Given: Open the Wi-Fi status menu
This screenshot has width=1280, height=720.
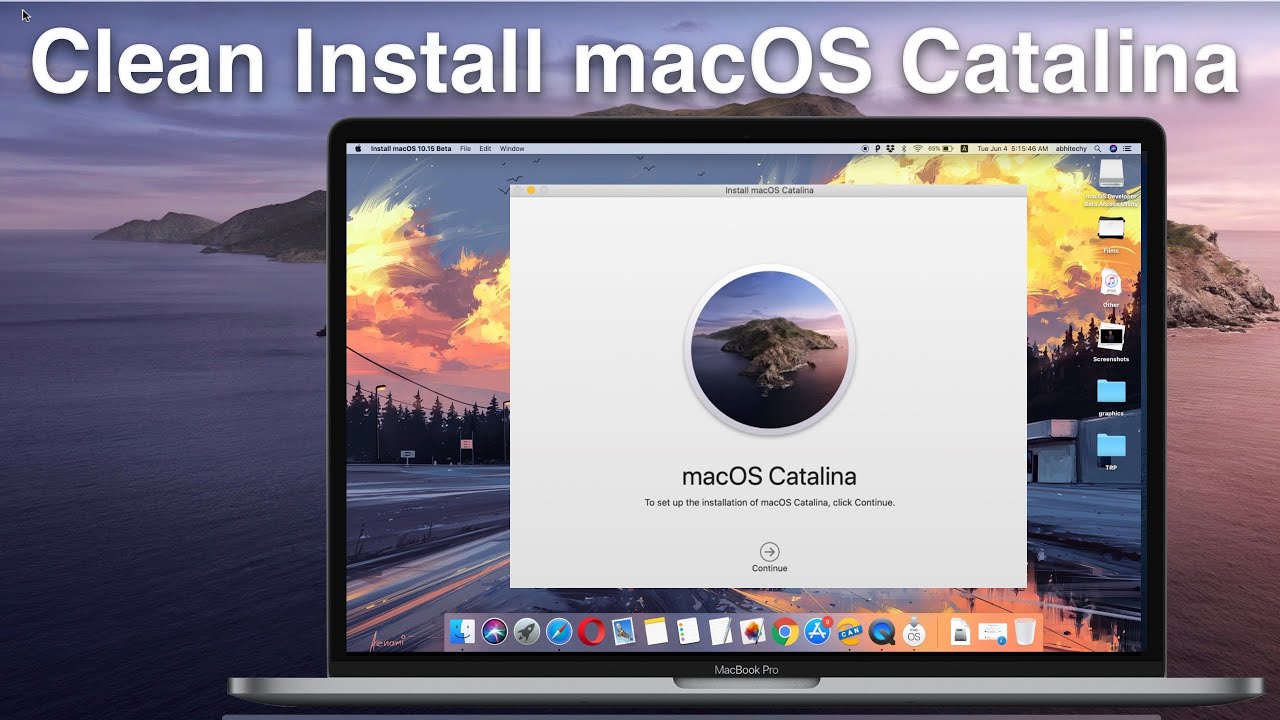Looking at the screenshot, I should click(918, 148).
